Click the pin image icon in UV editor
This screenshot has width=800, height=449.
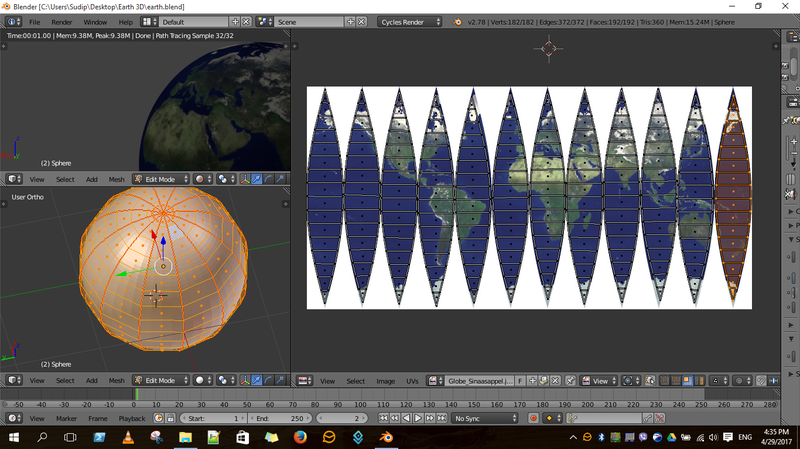(x=570, y=381)
